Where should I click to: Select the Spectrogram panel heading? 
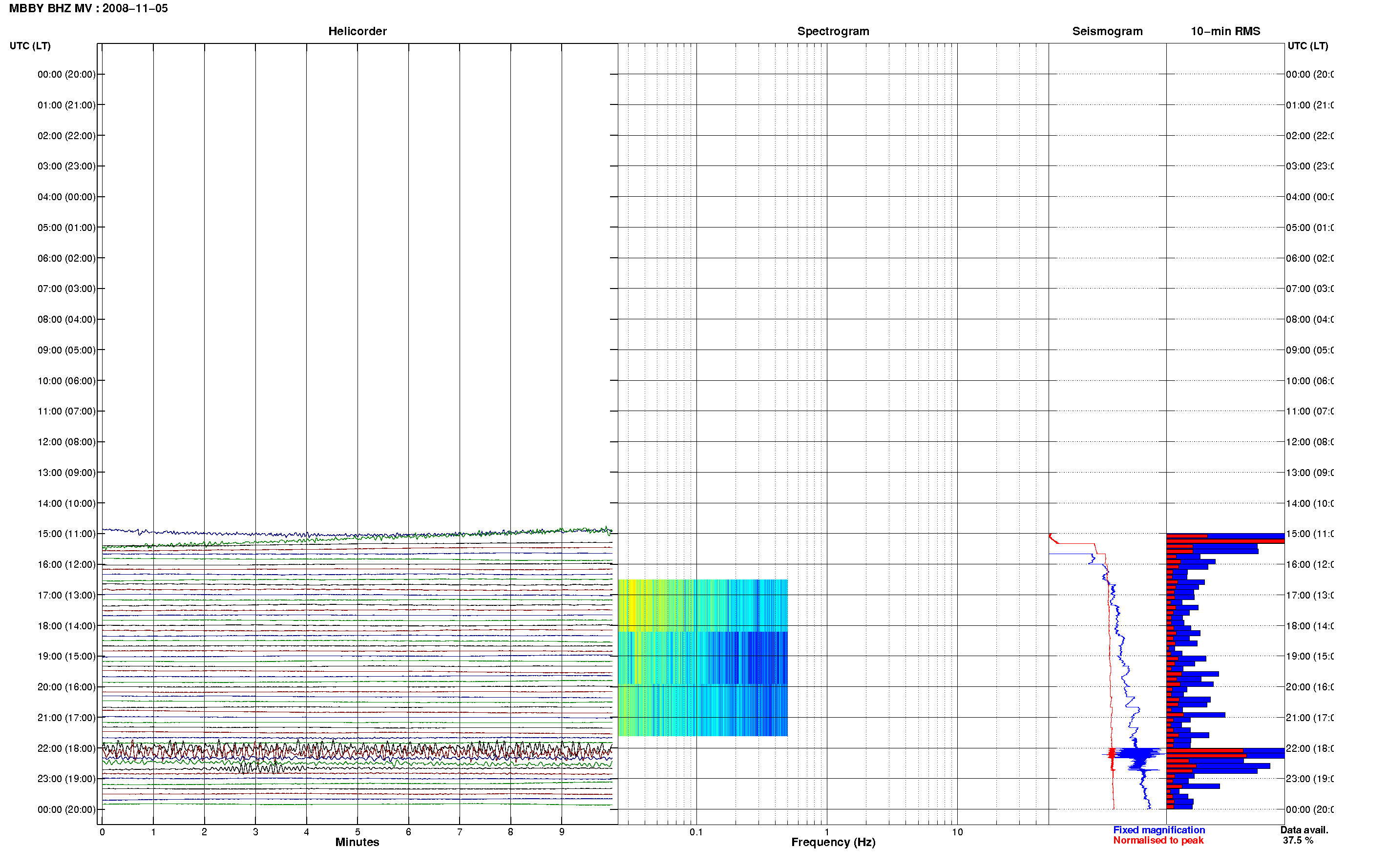tap(833, 32)
